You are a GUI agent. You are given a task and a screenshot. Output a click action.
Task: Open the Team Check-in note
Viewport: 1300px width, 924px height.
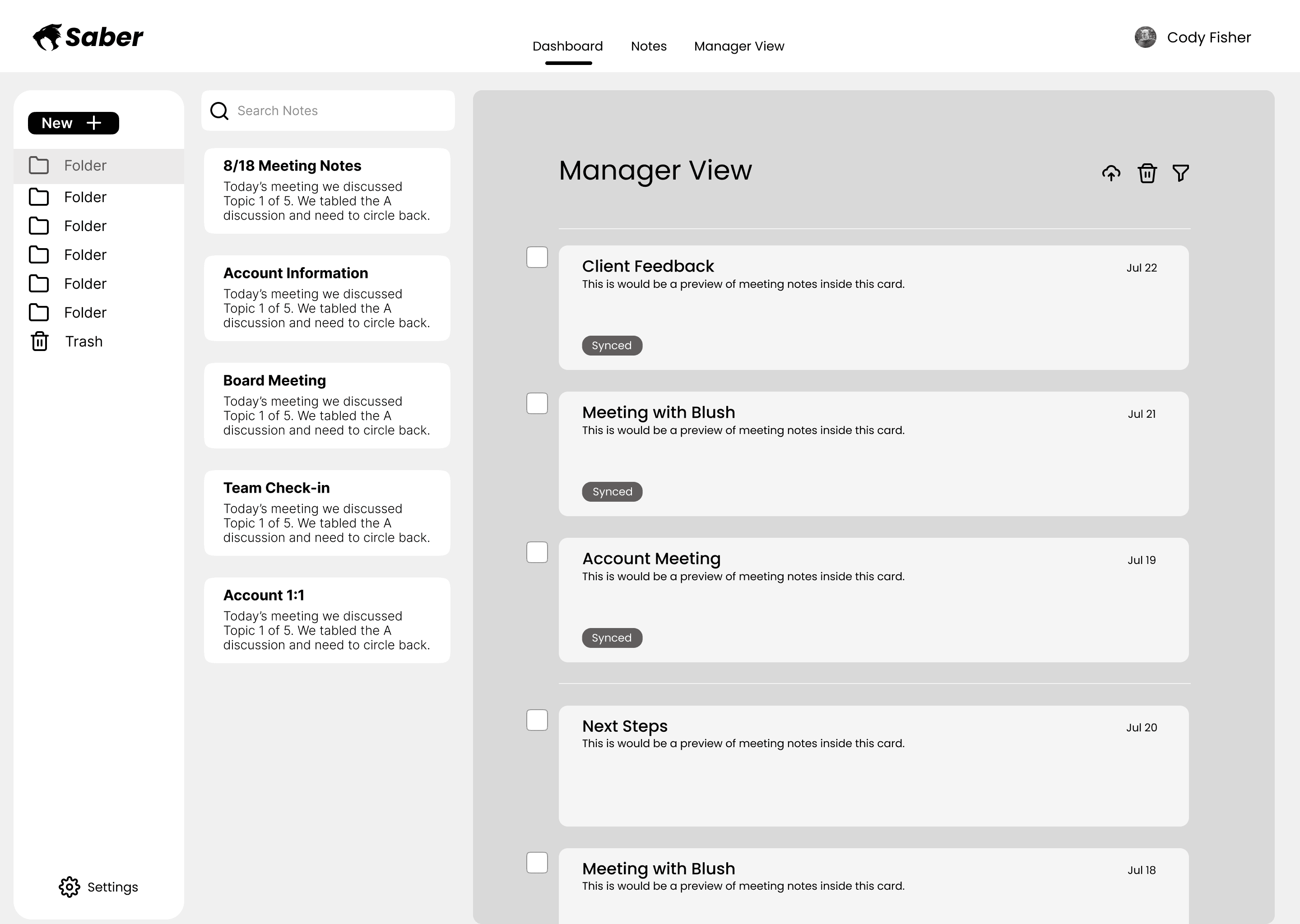[327, 513]
